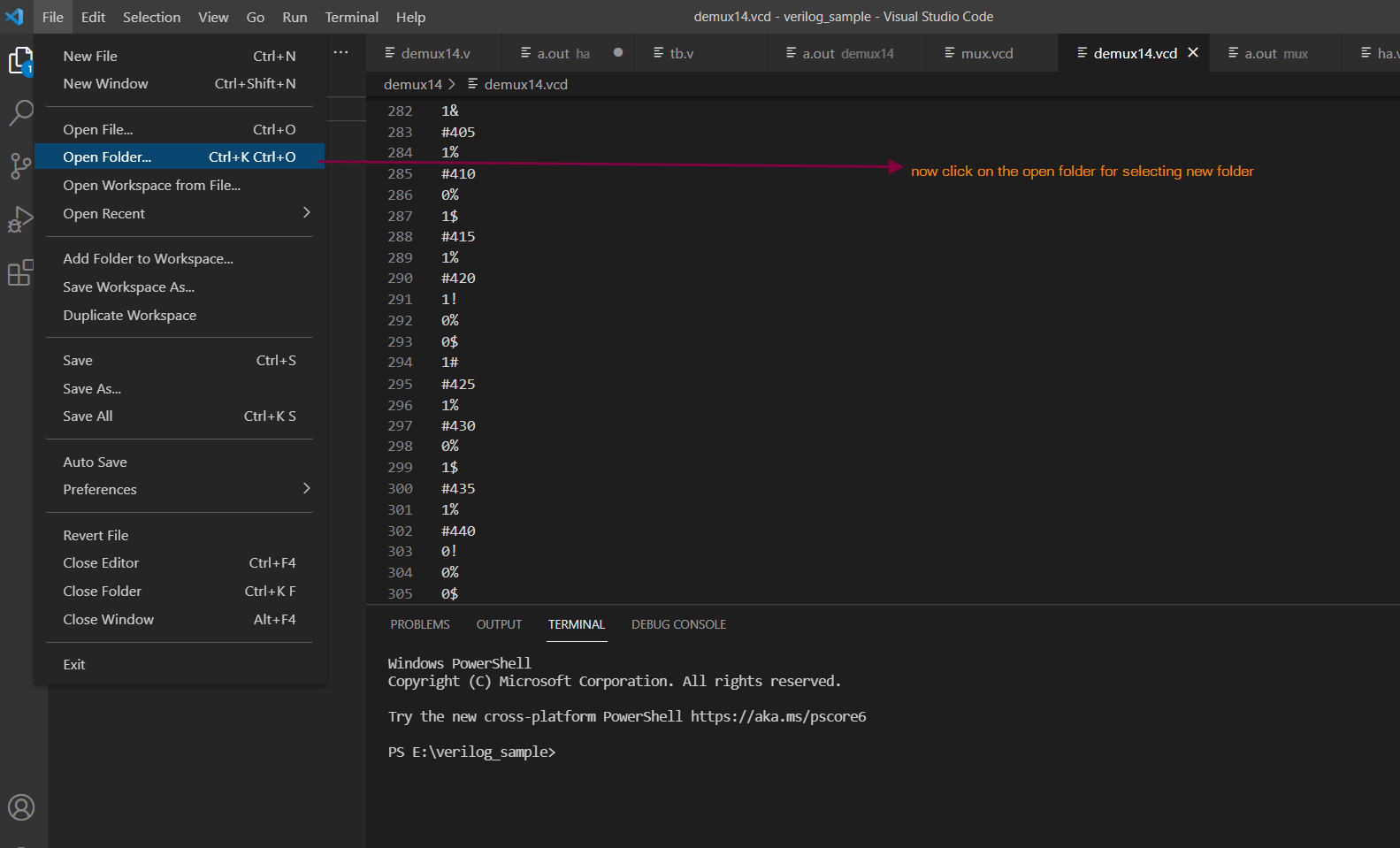The image size is (1400, 848).
Task: Click line number 290 in editor gutter
Action: tap(400, 278)
